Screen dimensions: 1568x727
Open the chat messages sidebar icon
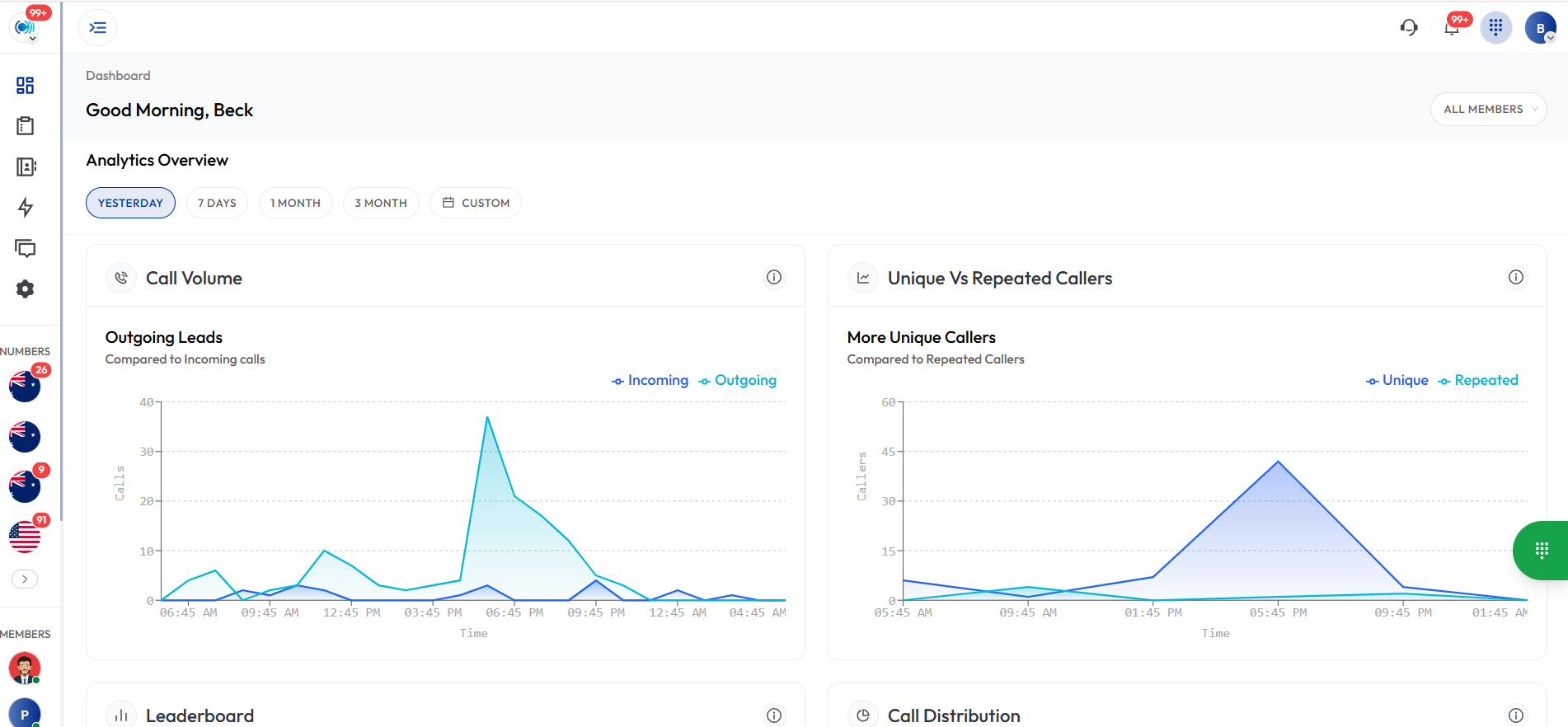point(26,248)
